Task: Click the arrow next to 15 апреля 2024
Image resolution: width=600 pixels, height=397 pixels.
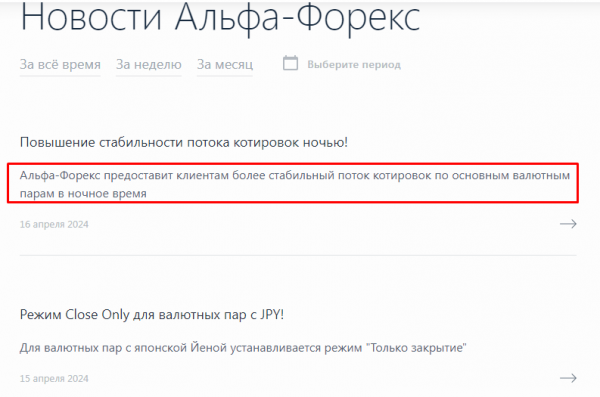Action: pyautogui.click(x=568, y=378)
